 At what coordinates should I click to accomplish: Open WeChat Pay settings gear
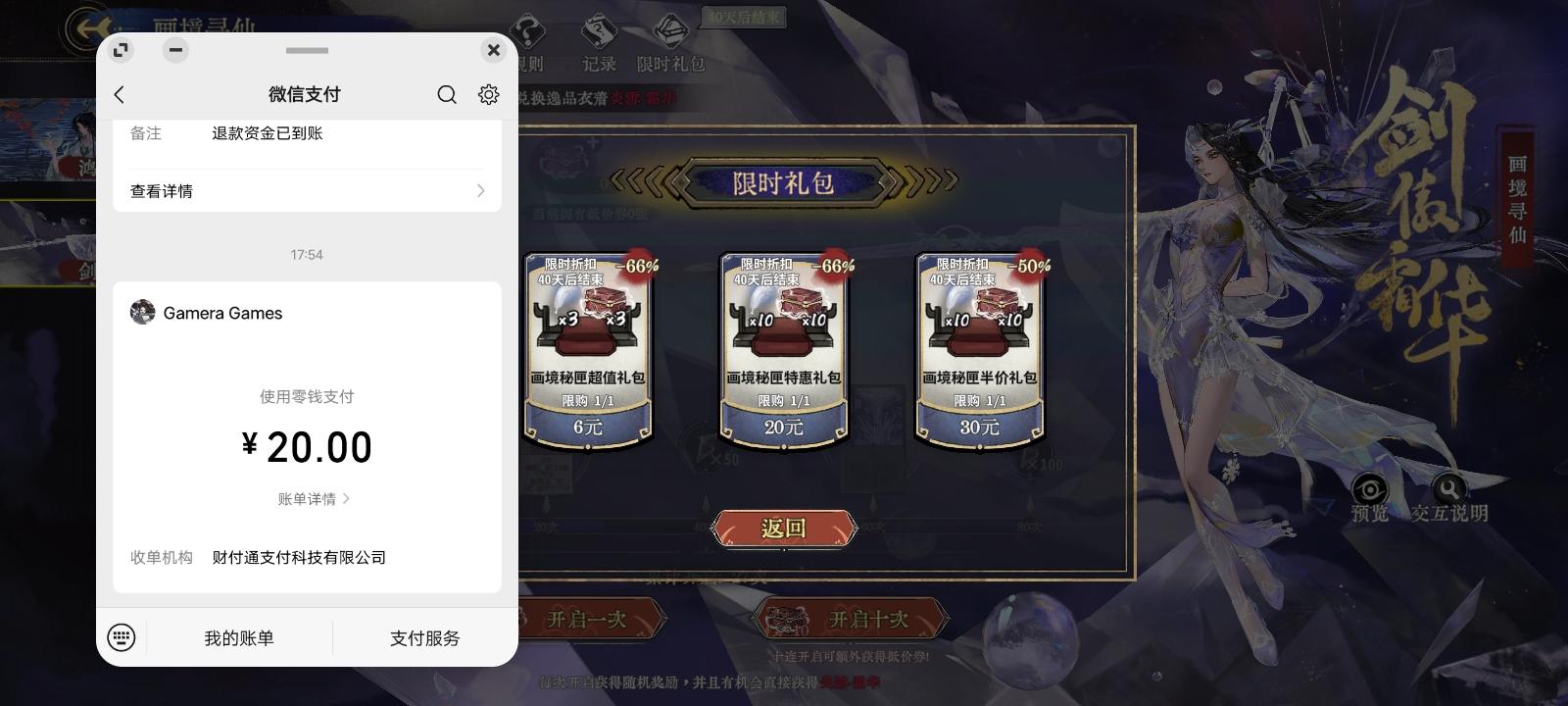click(x=488, y=94)
